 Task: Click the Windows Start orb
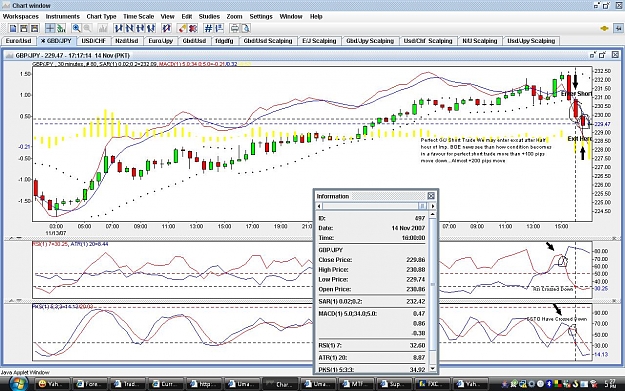(x=18, y=384)
